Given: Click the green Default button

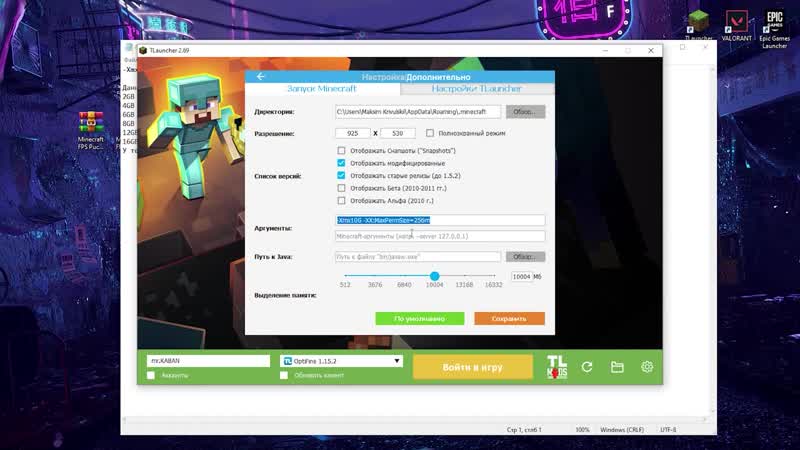Looking at the screenshot, I should pyautogui.click(x=420, y=318).
